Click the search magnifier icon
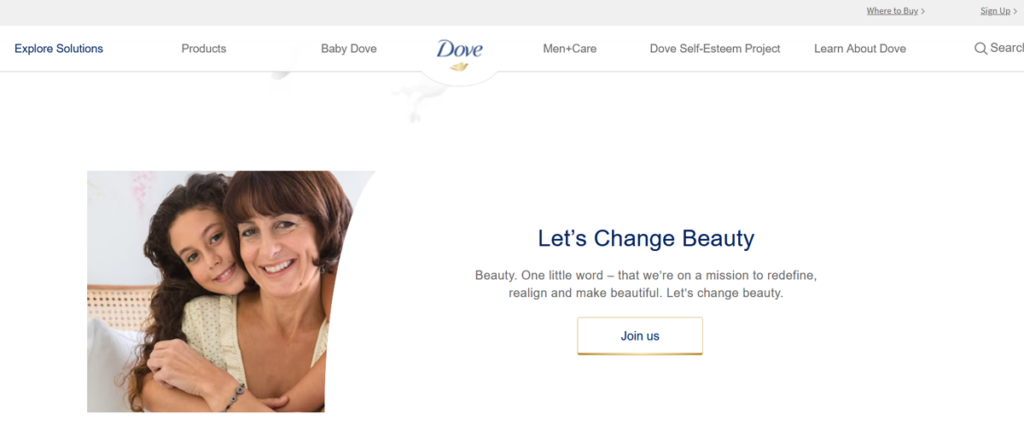 (980, 48)
